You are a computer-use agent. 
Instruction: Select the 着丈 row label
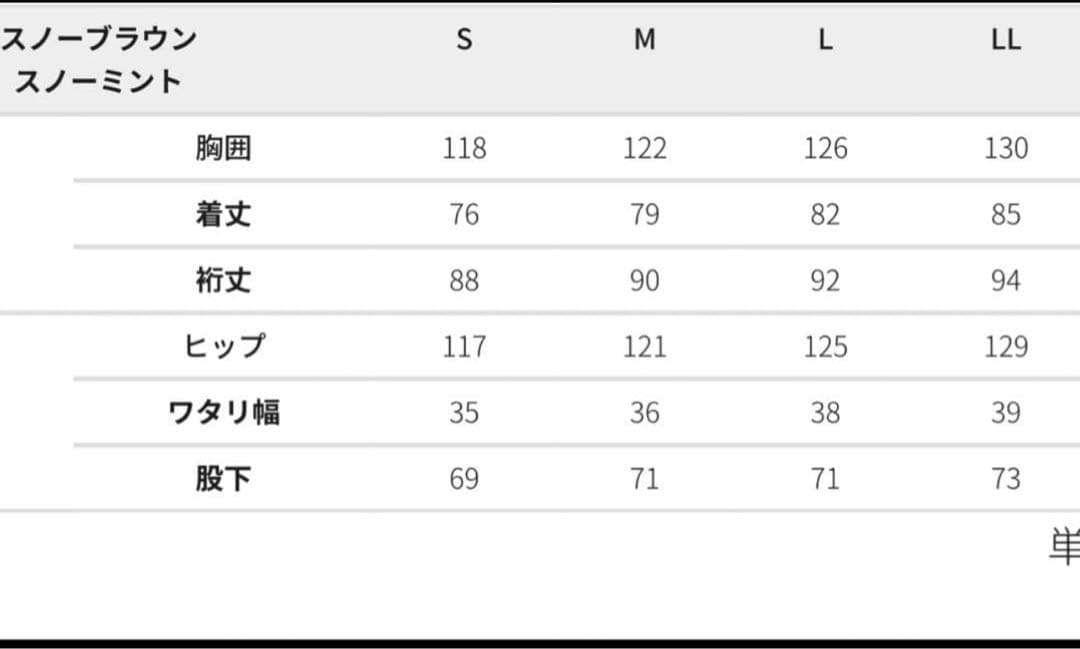(223, 214)
